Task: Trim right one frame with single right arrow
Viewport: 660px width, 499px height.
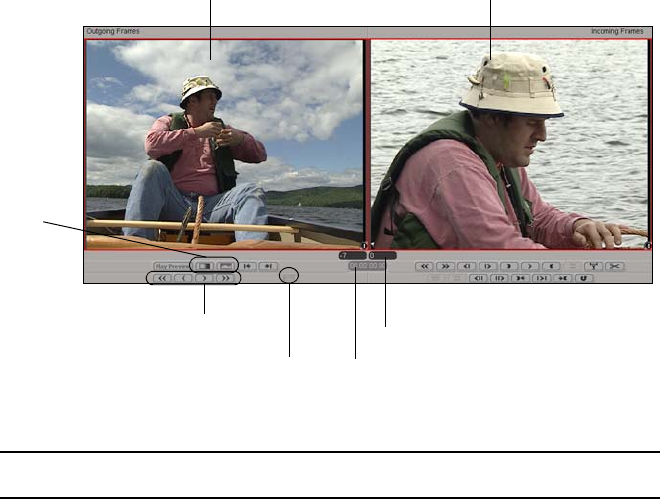Action: [x=204, y=278]
